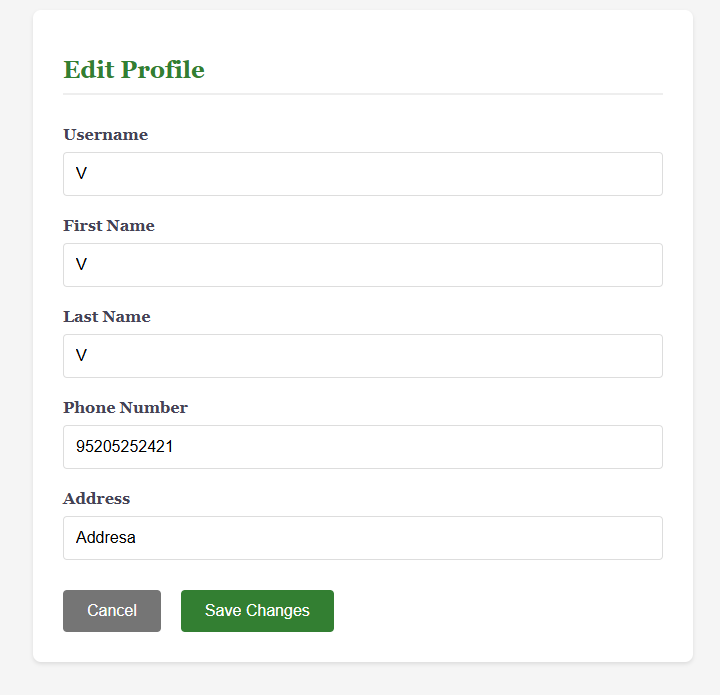Place cursor on the Addresa text

[106, 538]
